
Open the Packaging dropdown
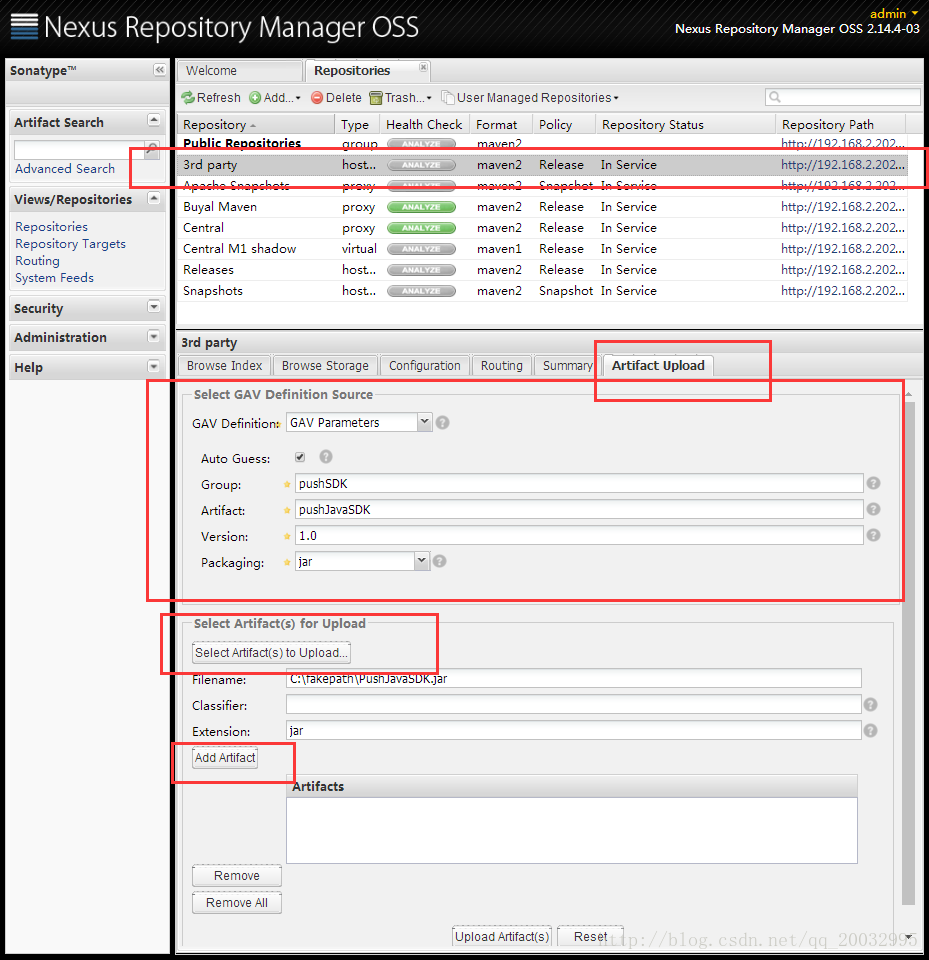421,561
